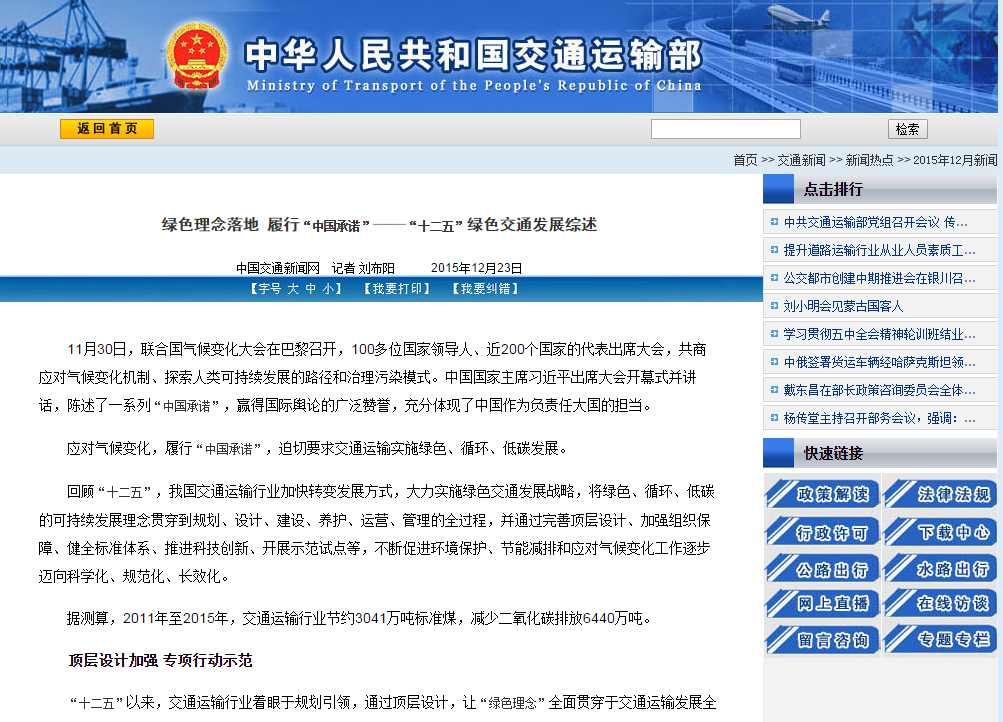
Task: Click the source text 中国交通新闻网
Action: 278,268
